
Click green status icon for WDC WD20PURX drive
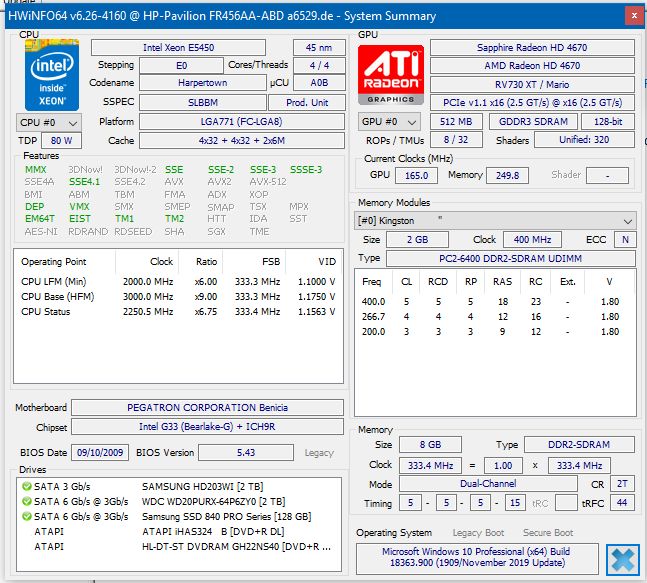(27, 501)
